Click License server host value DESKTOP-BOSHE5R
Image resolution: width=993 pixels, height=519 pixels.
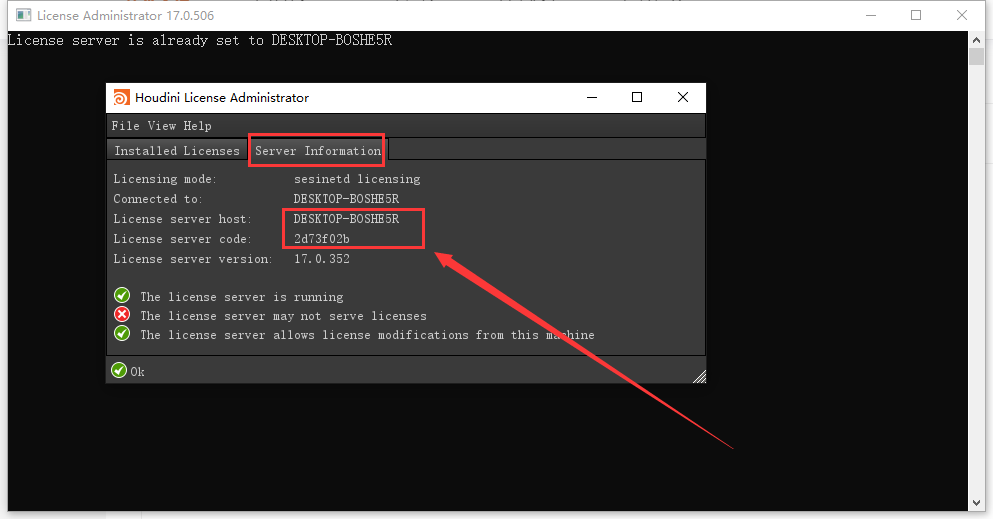tap(346, 219)
